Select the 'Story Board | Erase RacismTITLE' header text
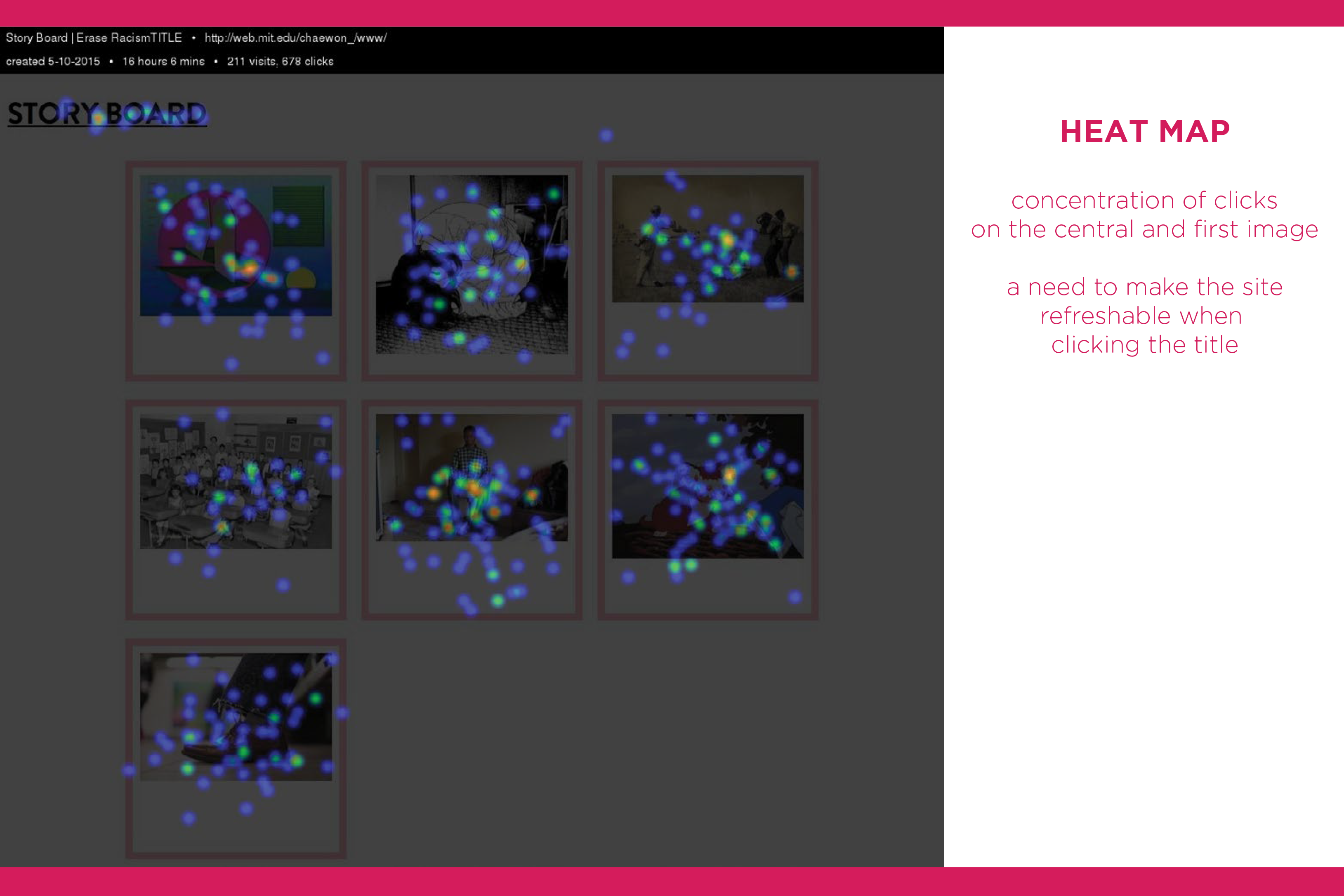The image size is (1344, 896). point(94,38)
